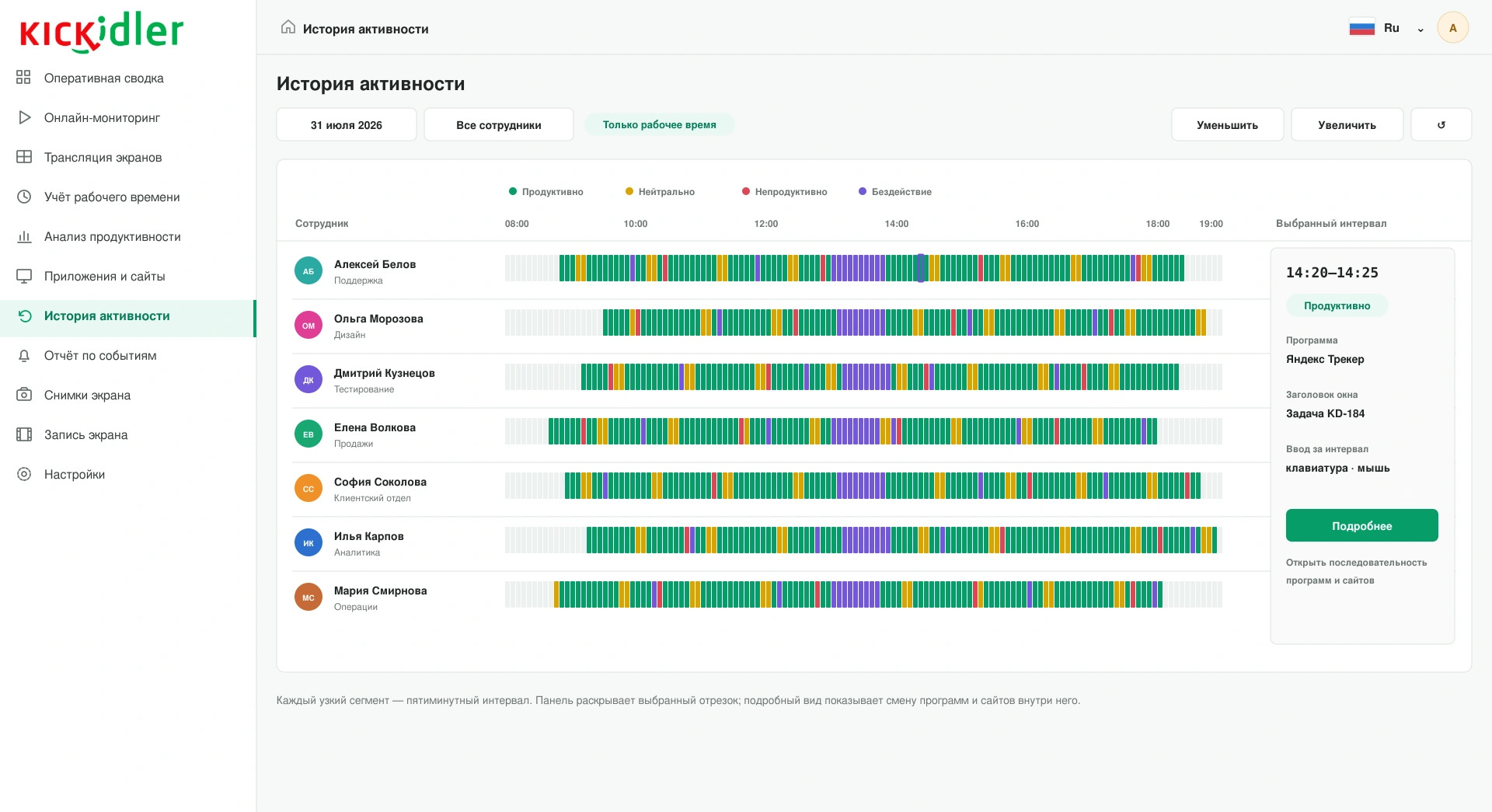Click the МС avatar for Мария Смирнова

click(x=309, y=598)
